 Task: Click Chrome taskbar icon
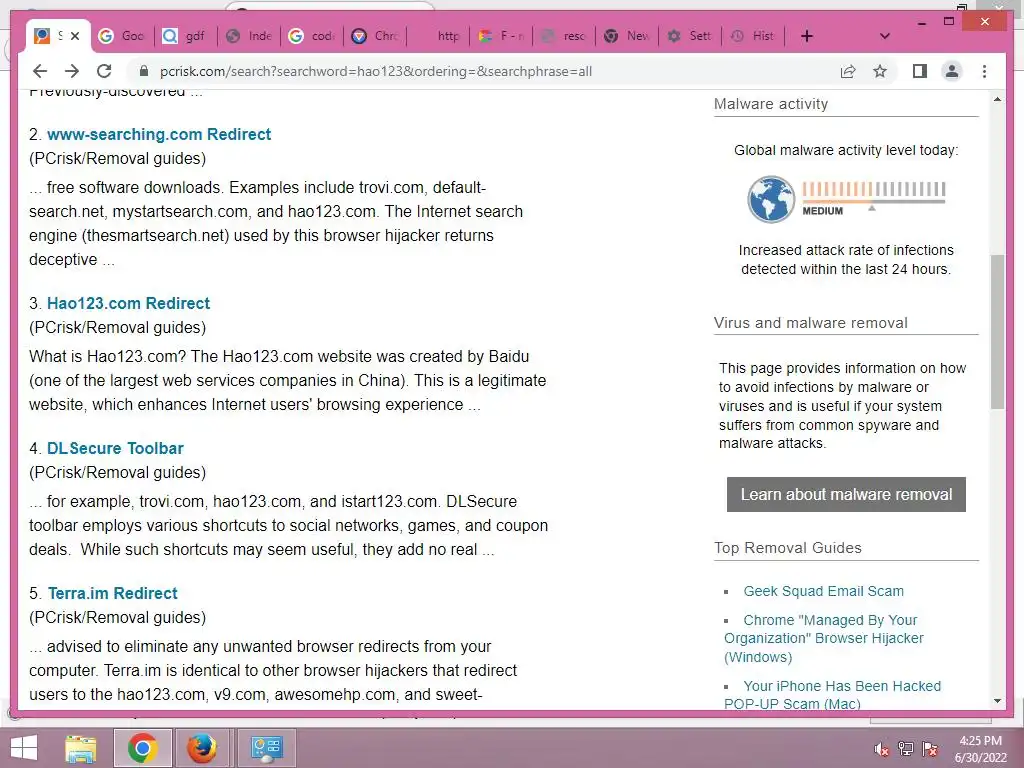click(142, 748)
